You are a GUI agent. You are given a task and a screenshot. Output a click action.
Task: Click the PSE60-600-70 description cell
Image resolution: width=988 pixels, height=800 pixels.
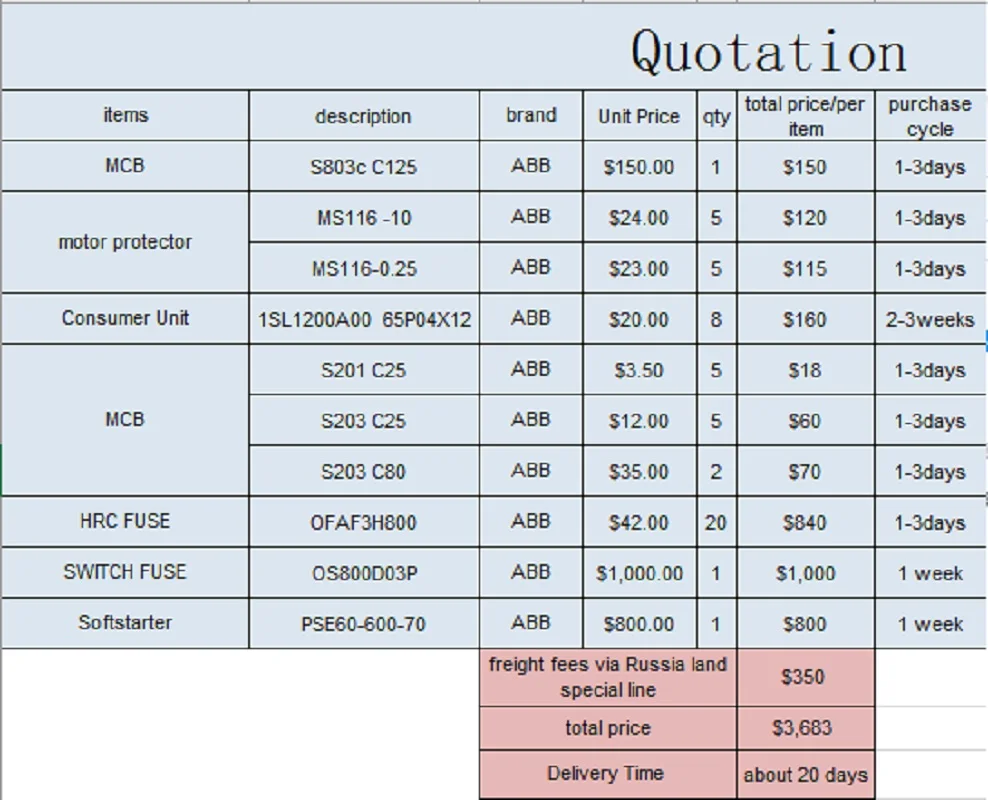click(x=363, y=624)
